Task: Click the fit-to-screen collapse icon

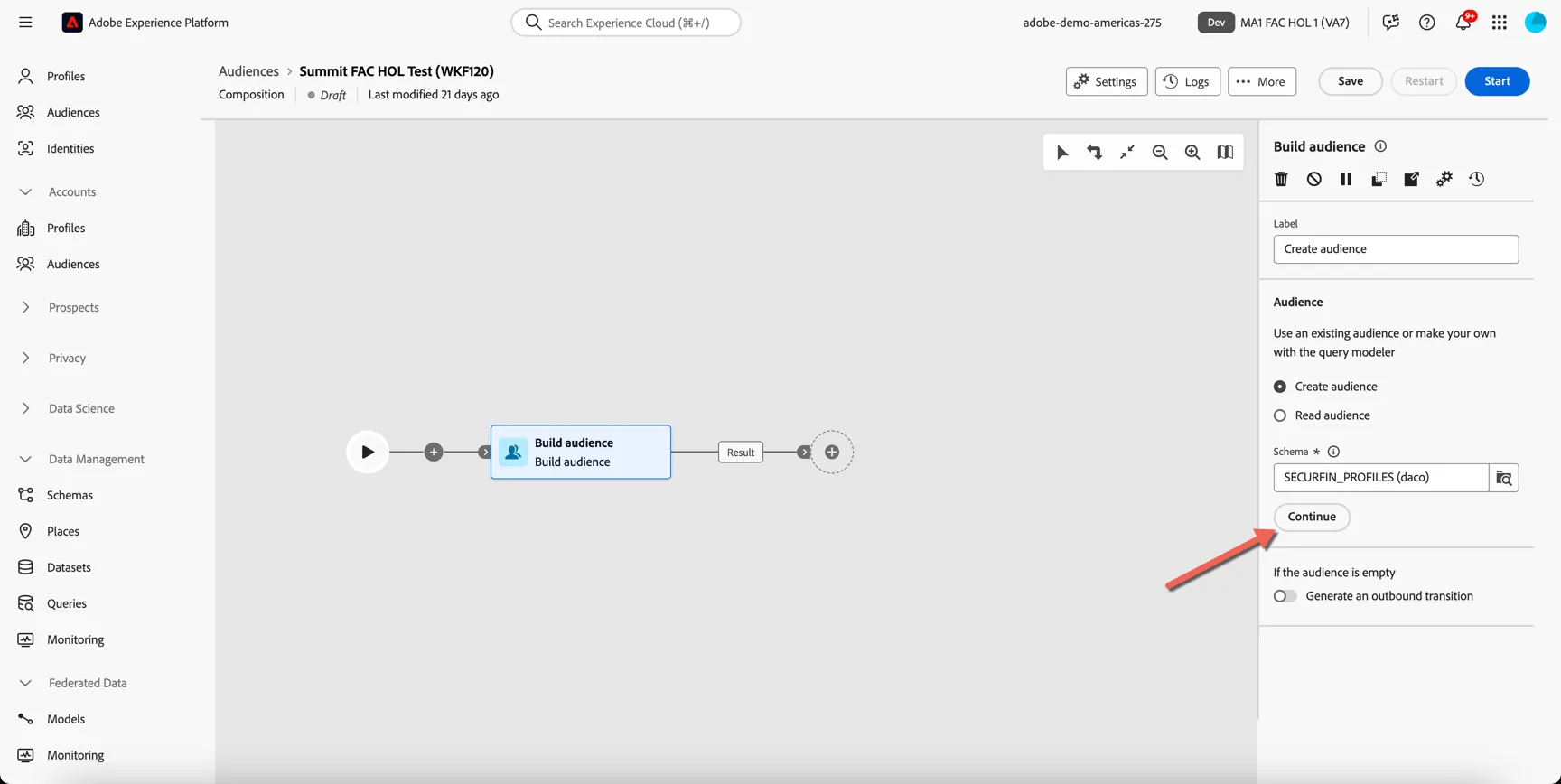Action: pos(1127,153)
